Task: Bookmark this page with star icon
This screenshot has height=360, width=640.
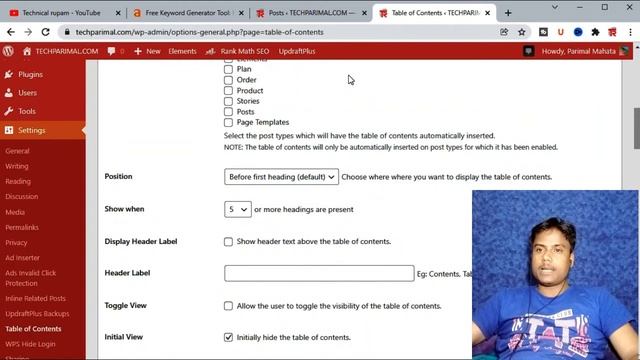Action: (x=522, y=32)
